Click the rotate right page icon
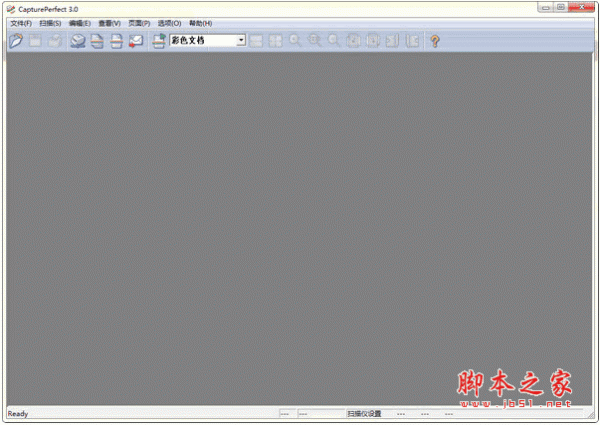This screenshot has height=425, width=600. click(x=373, y=41)
